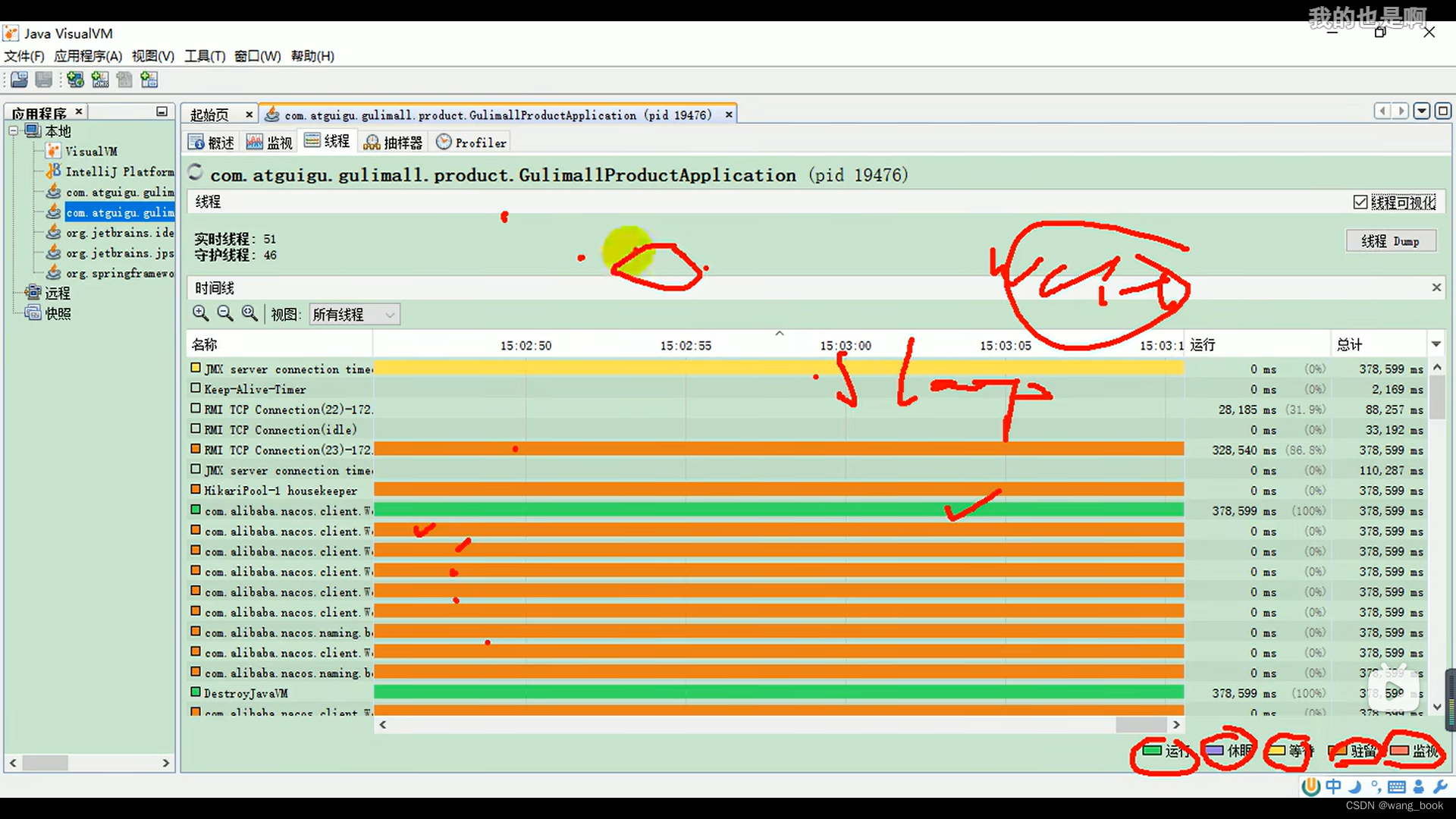Zoom out the thread timeline
Screen dimensions: 1456x819
(x=225, y=313)
